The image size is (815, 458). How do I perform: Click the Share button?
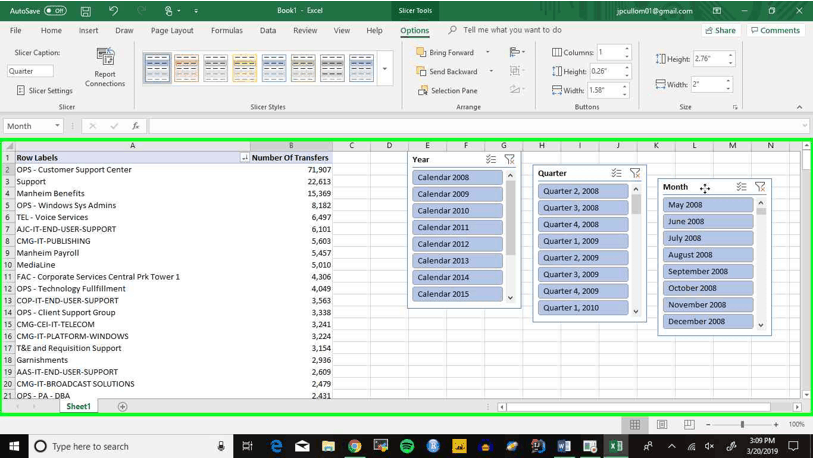pos(720,31)
